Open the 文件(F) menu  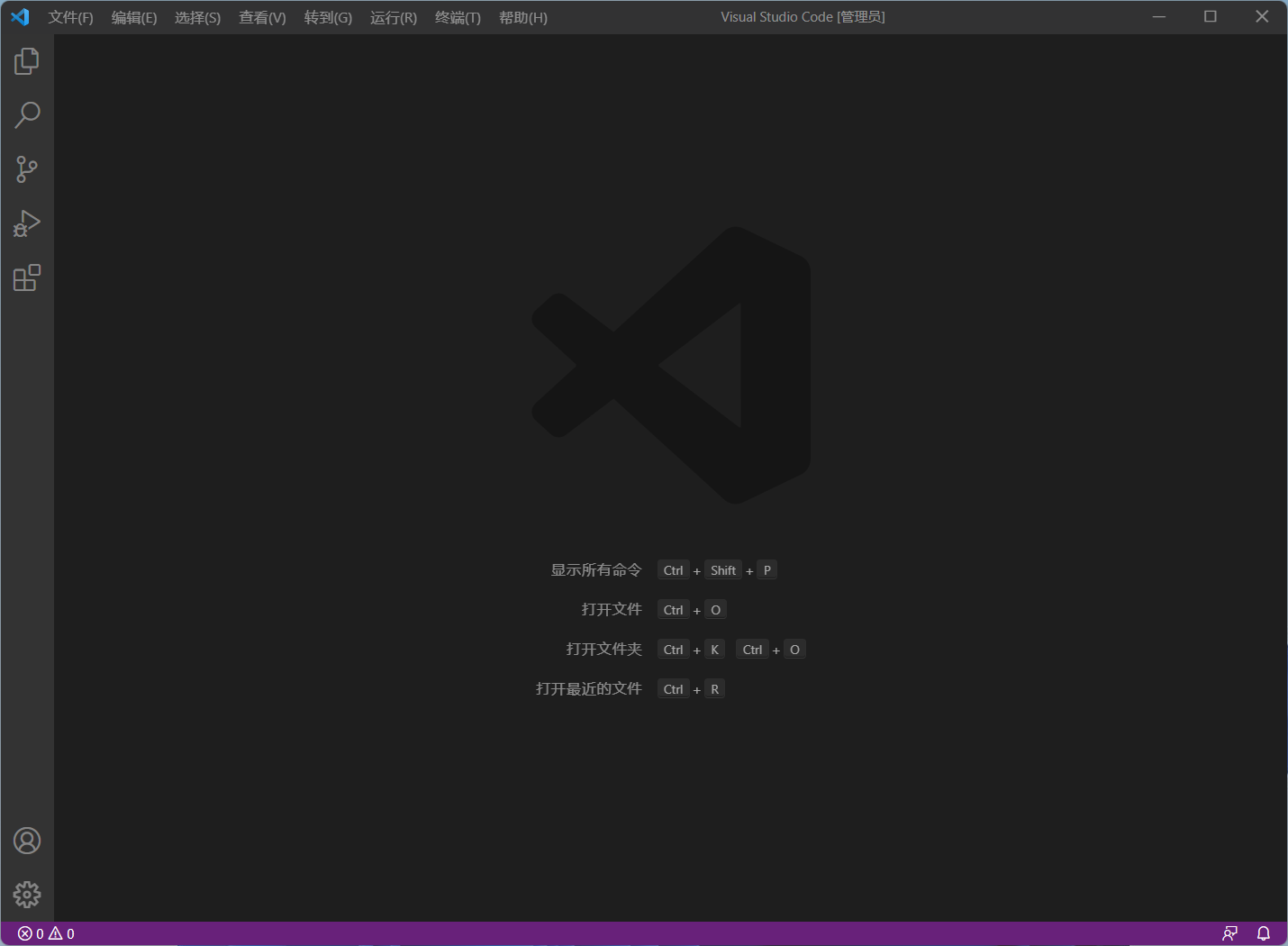[70, 18]
